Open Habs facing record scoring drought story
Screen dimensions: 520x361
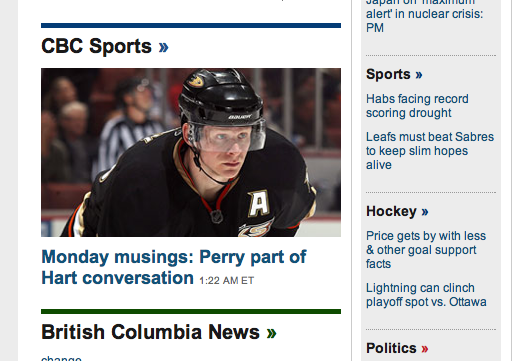tap(417, 106)
